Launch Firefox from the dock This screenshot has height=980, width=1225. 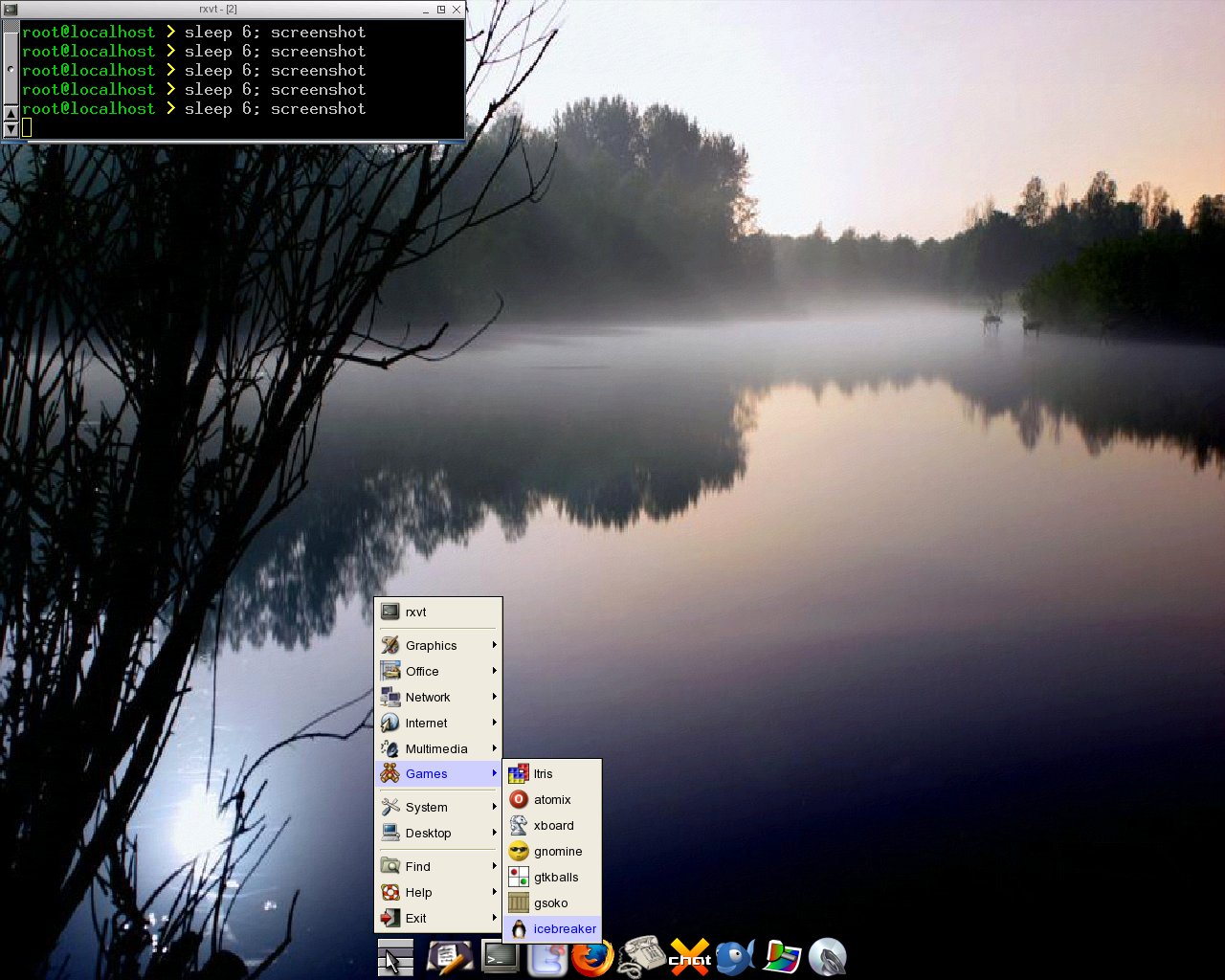pos(592,957)
